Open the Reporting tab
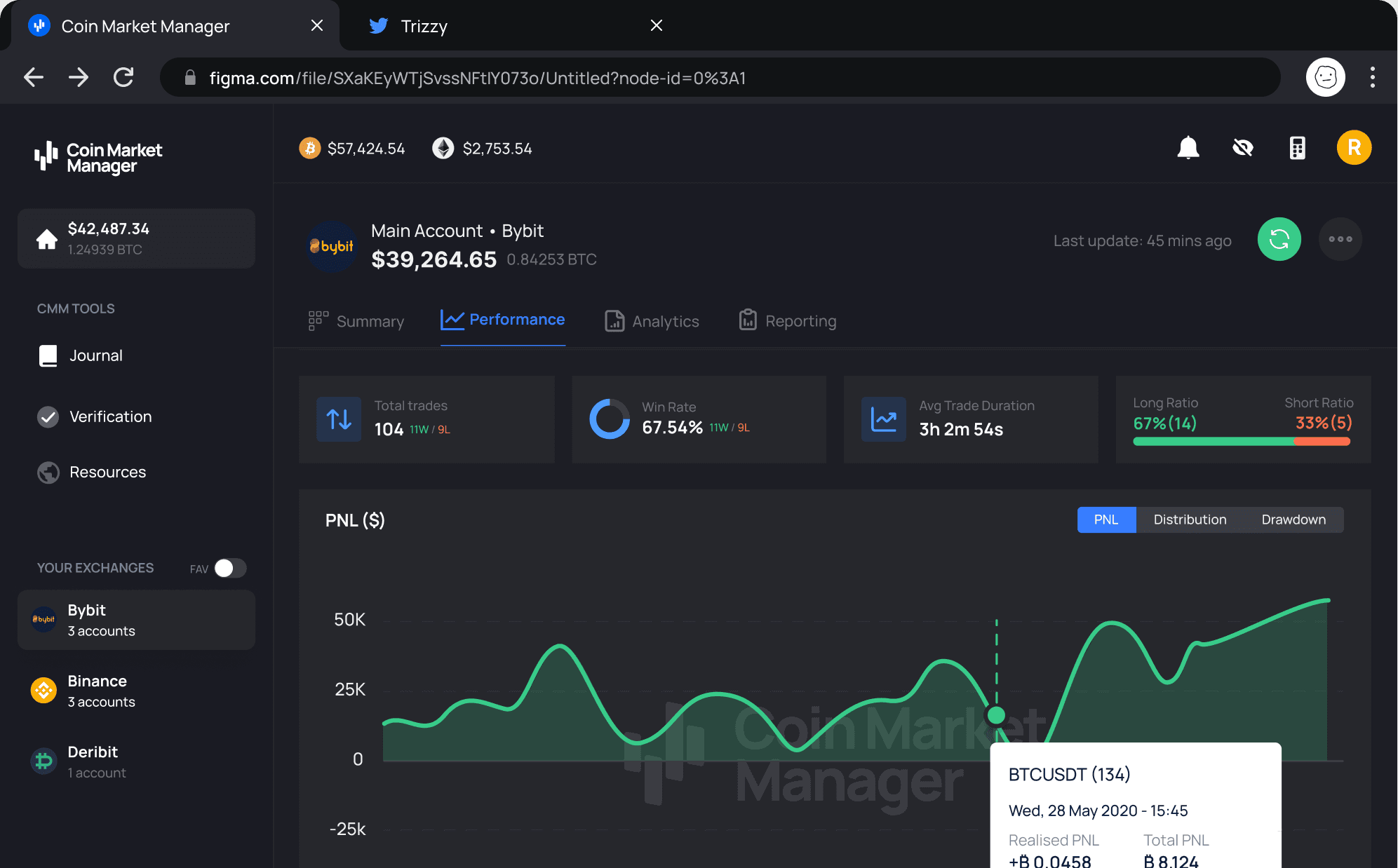This screenshot has width=1398, height=868. click(787, 320)
